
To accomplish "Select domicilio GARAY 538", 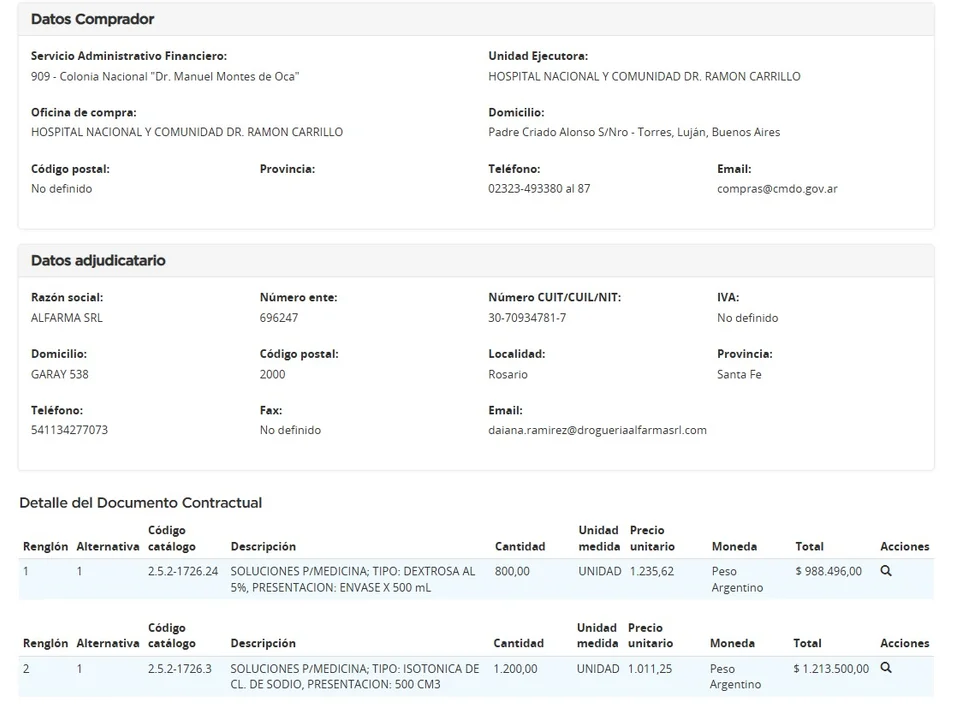I will pos(60,374).
